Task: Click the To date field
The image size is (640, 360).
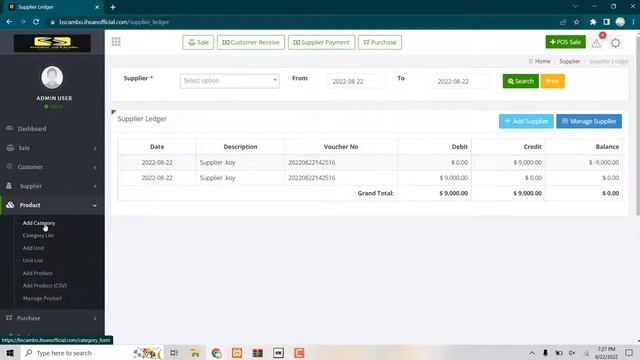Action: pos(461,81)
